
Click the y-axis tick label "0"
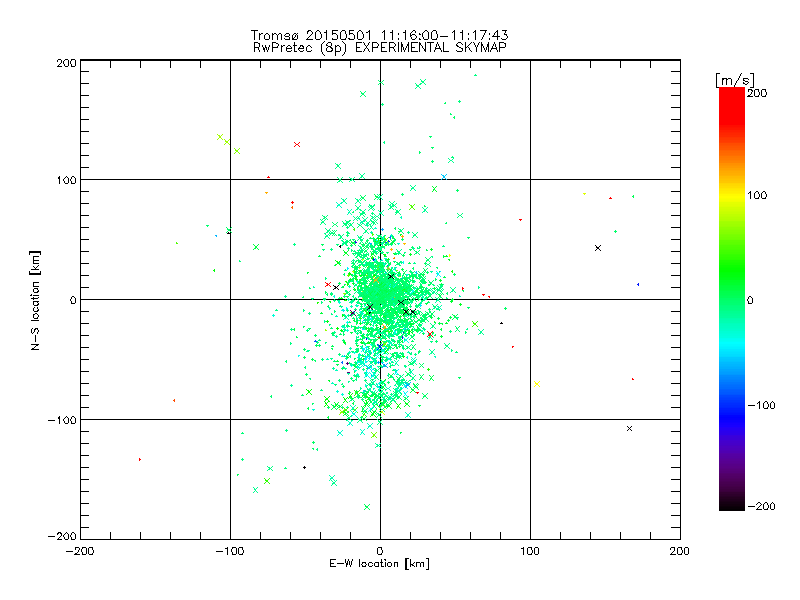pos(73,300)
